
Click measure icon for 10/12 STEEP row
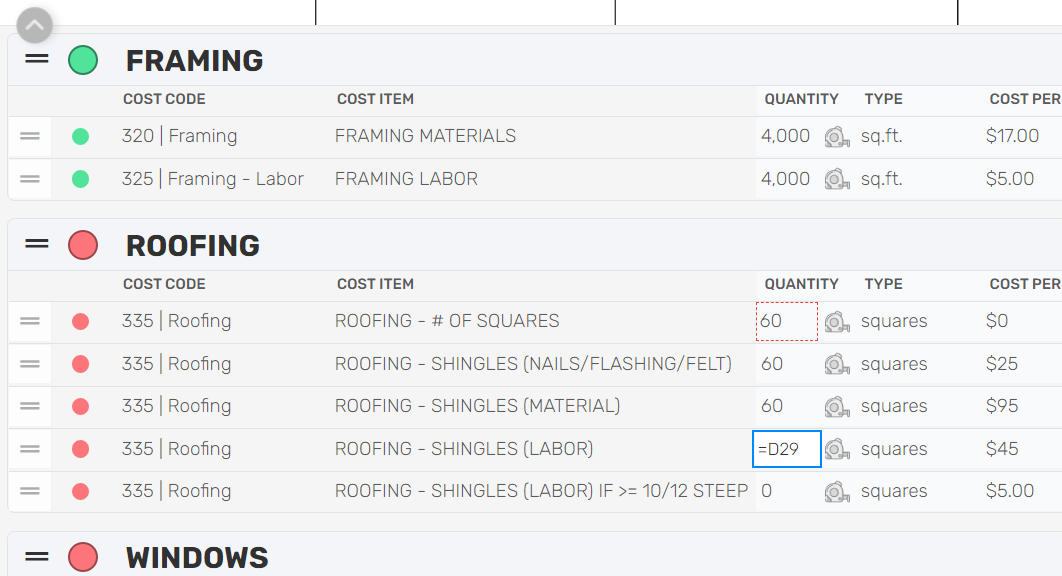tap(837, 492)
